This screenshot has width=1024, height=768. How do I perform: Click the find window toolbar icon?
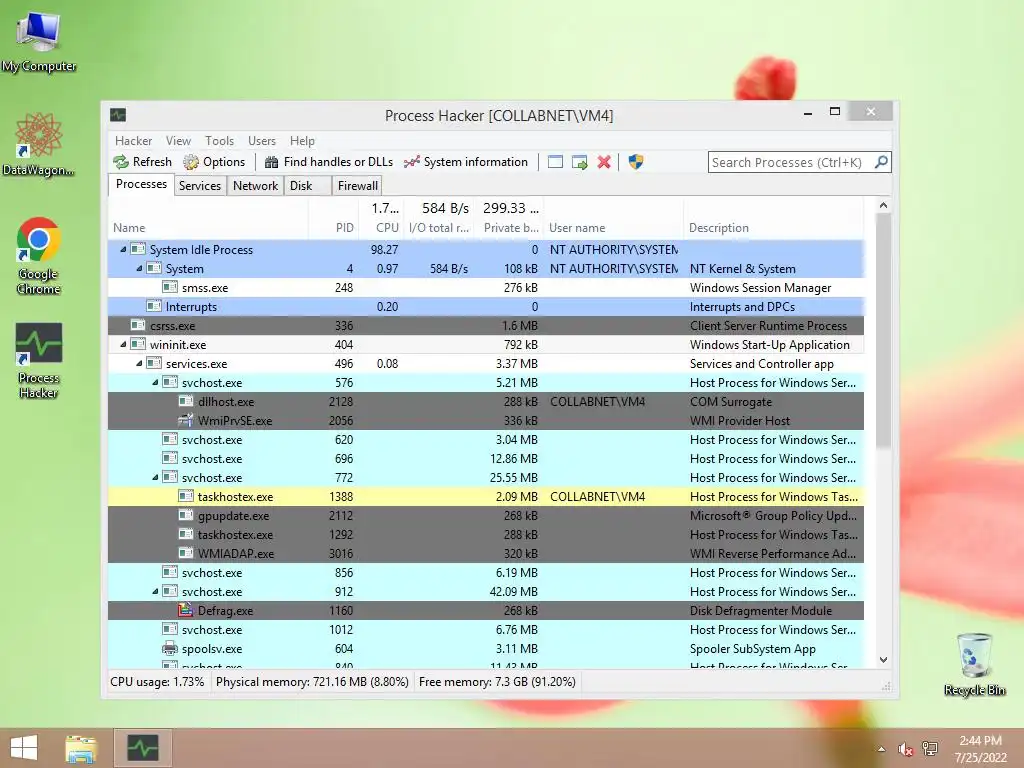point(555,162)
